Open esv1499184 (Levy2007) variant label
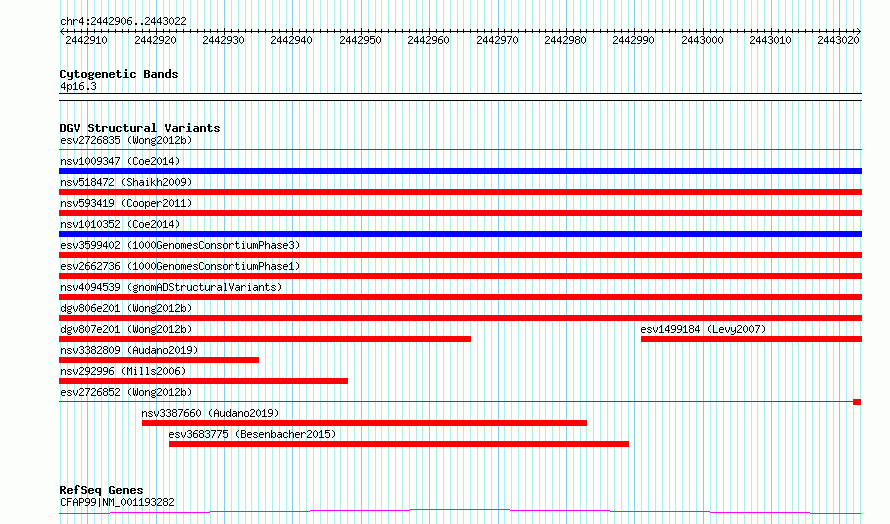 click(x=703, y=329)
